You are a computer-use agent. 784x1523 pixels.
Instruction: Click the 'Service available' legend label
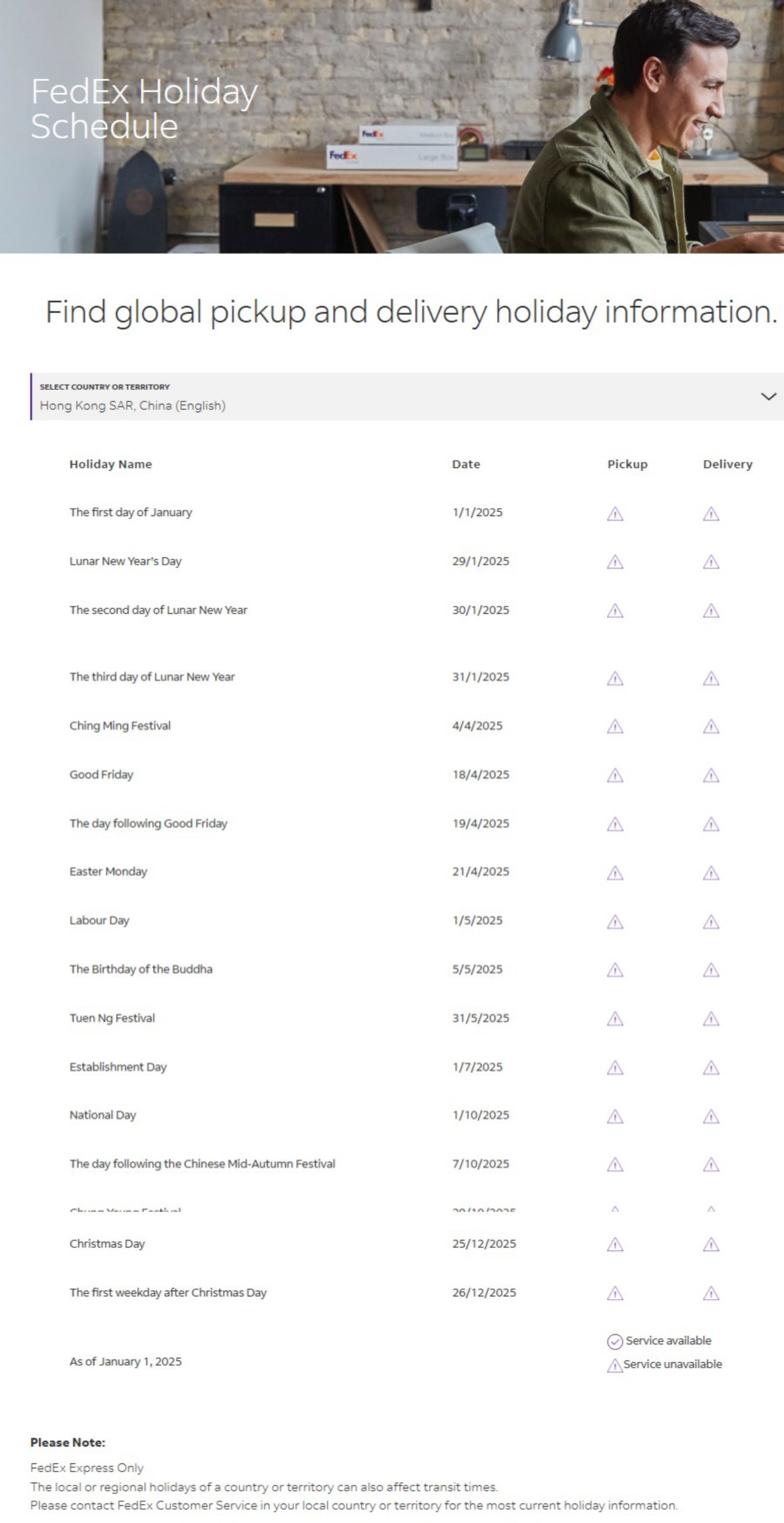click(669, 1341)
